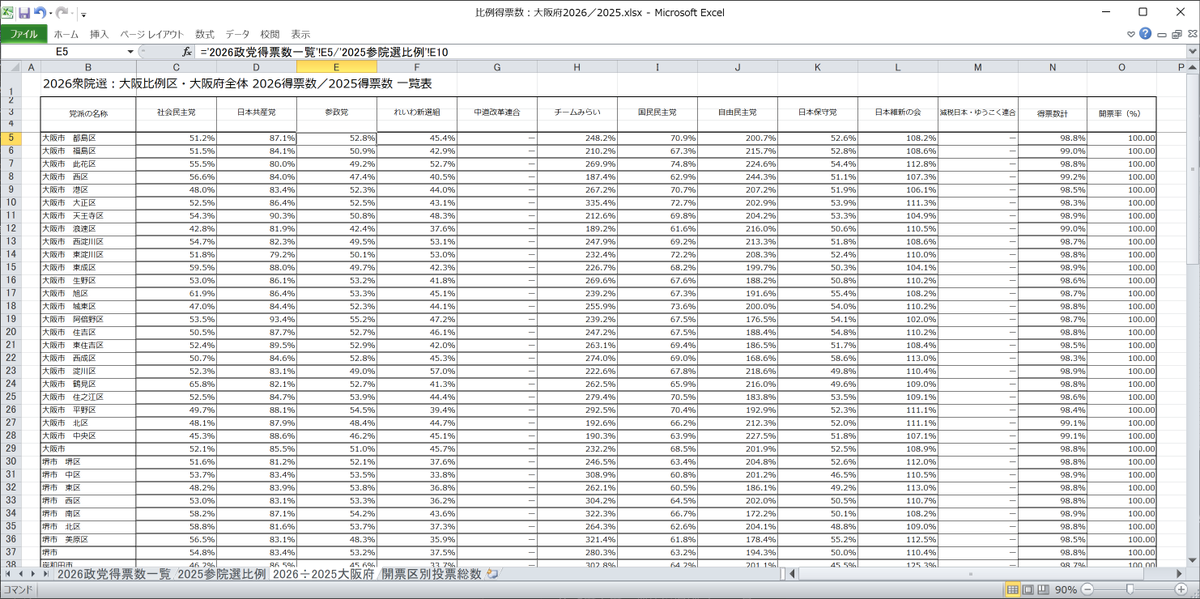
Task: Click the 社会民主党 header cell
Action: pyautogui.click(x=176, y=113)
